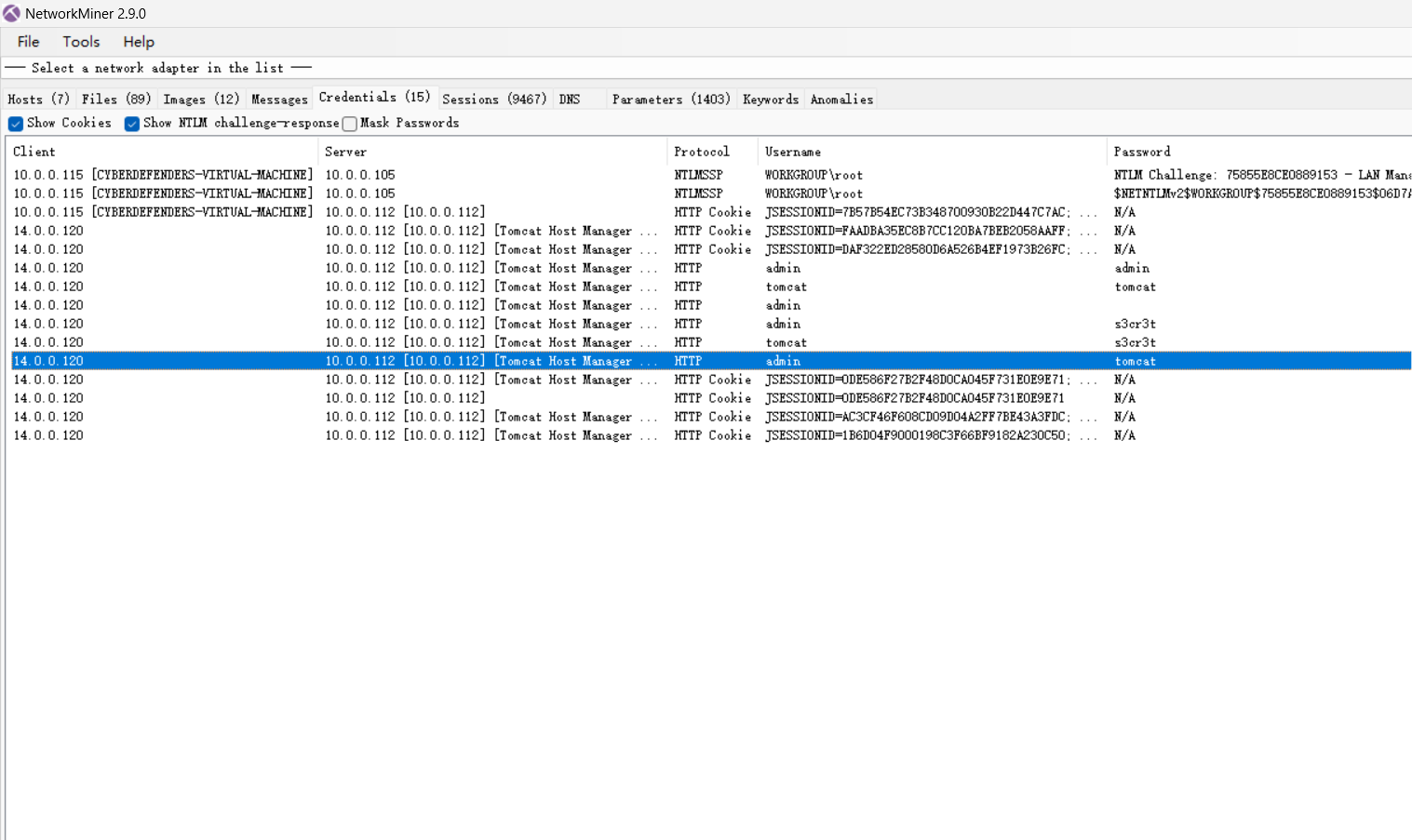Viewport: 1412px width, 840px height.
Task: Open the File menu
Action: (28, 42)
